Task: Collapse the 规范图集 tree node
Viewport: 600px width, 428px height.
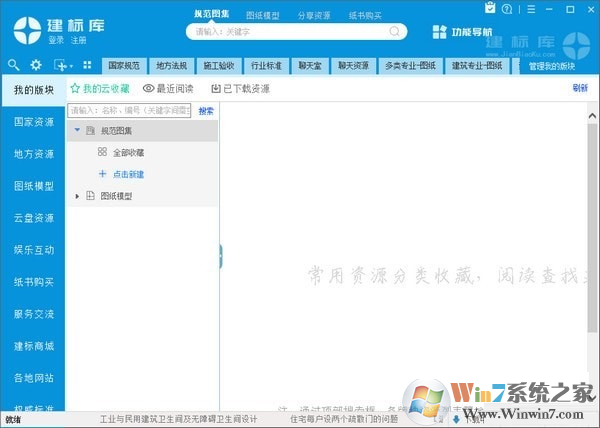Action: tap(77, 130)
